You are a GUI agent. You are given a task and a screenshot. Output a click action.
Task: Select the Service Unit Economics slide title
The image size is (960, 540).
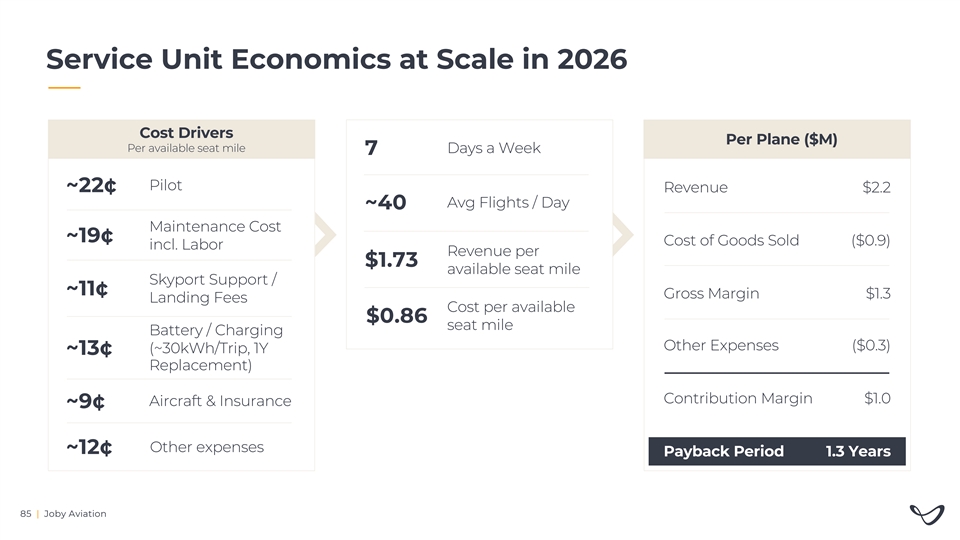click(336, 60)
